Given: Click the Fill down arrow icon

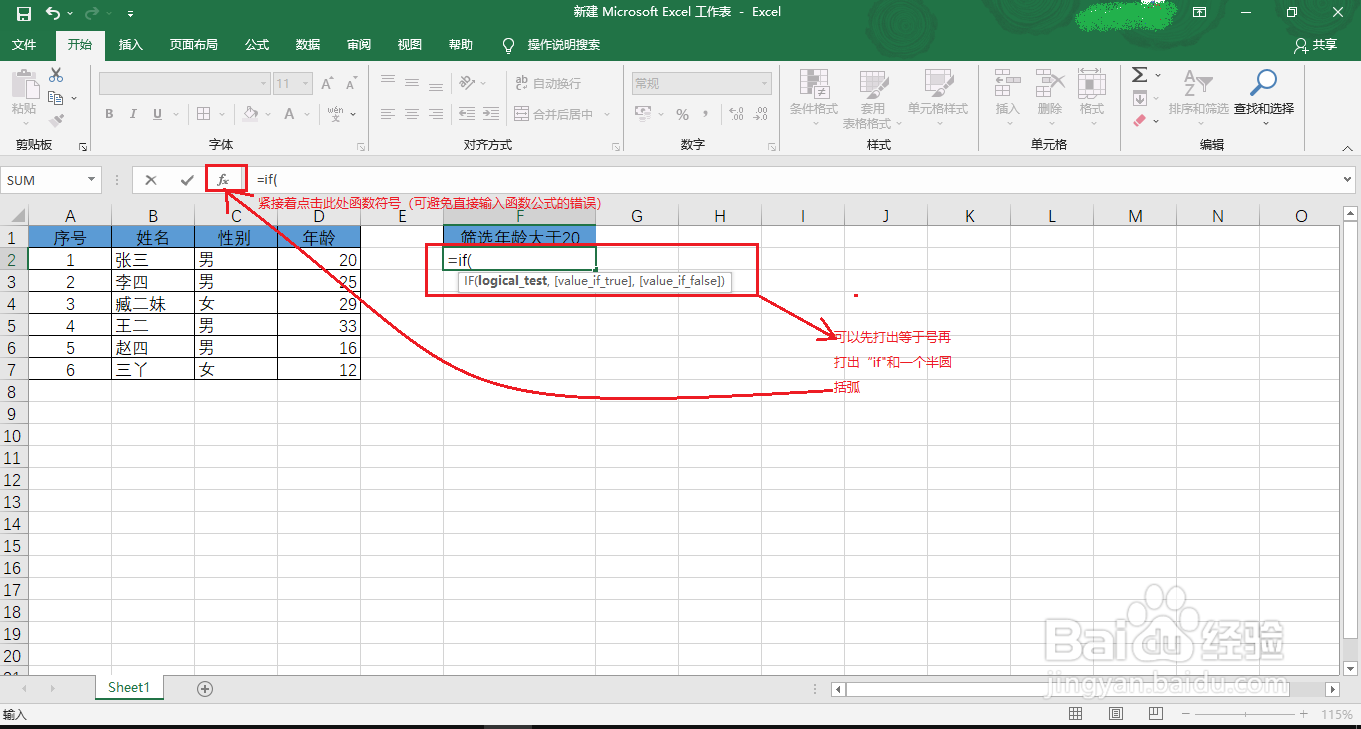Looking at the screenshot, I should click(x=1139, y=98).
